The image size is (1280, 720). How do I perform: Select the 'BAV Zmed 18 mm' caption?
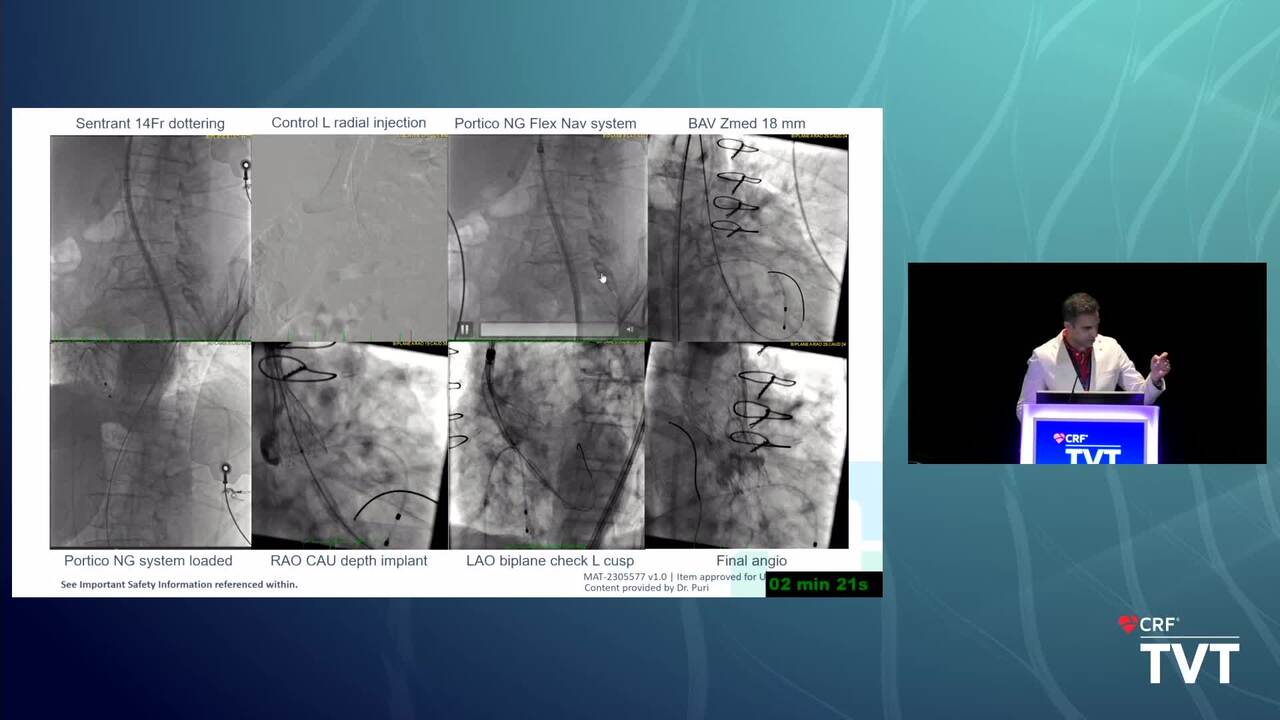(x=747, y=123)
